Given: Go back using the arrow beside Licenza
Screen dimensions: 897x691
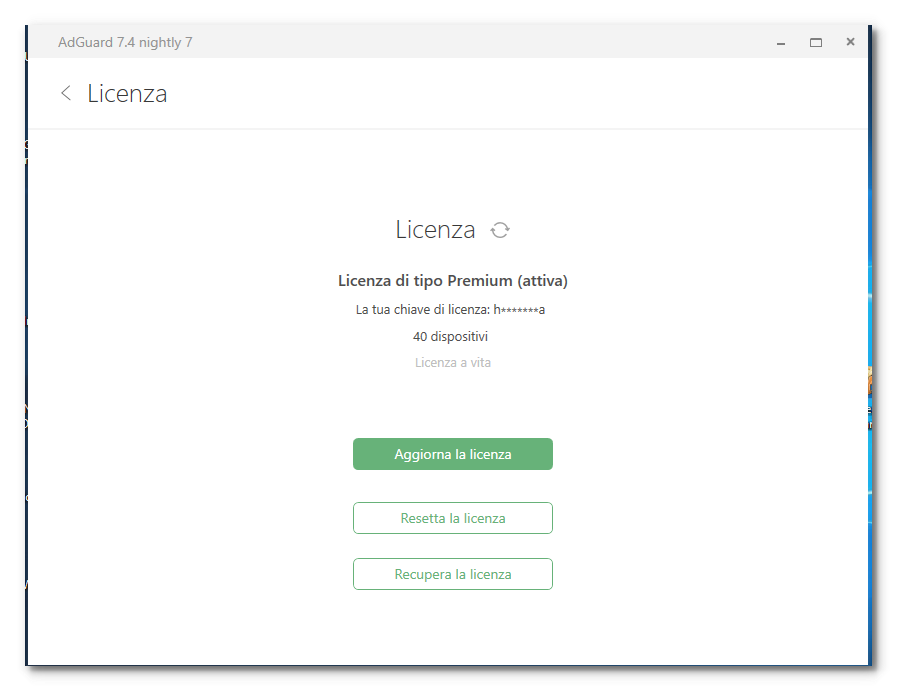Looking at the screenshot, I should click(66, 93).
